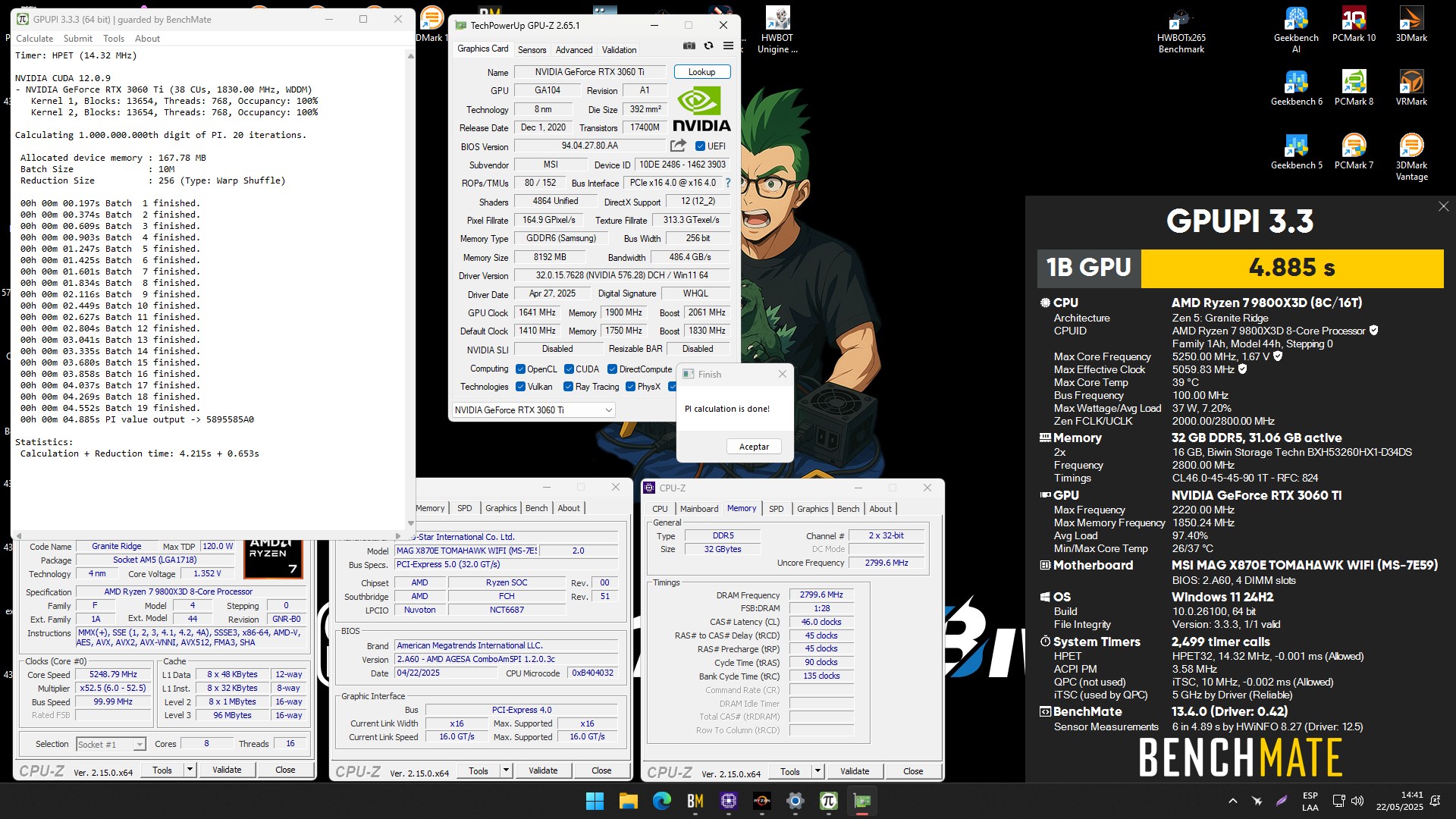Open Geekbench AI desktop shortcut
The width and height of the screenshot is (1456, 819).
tap(1296, 30)
